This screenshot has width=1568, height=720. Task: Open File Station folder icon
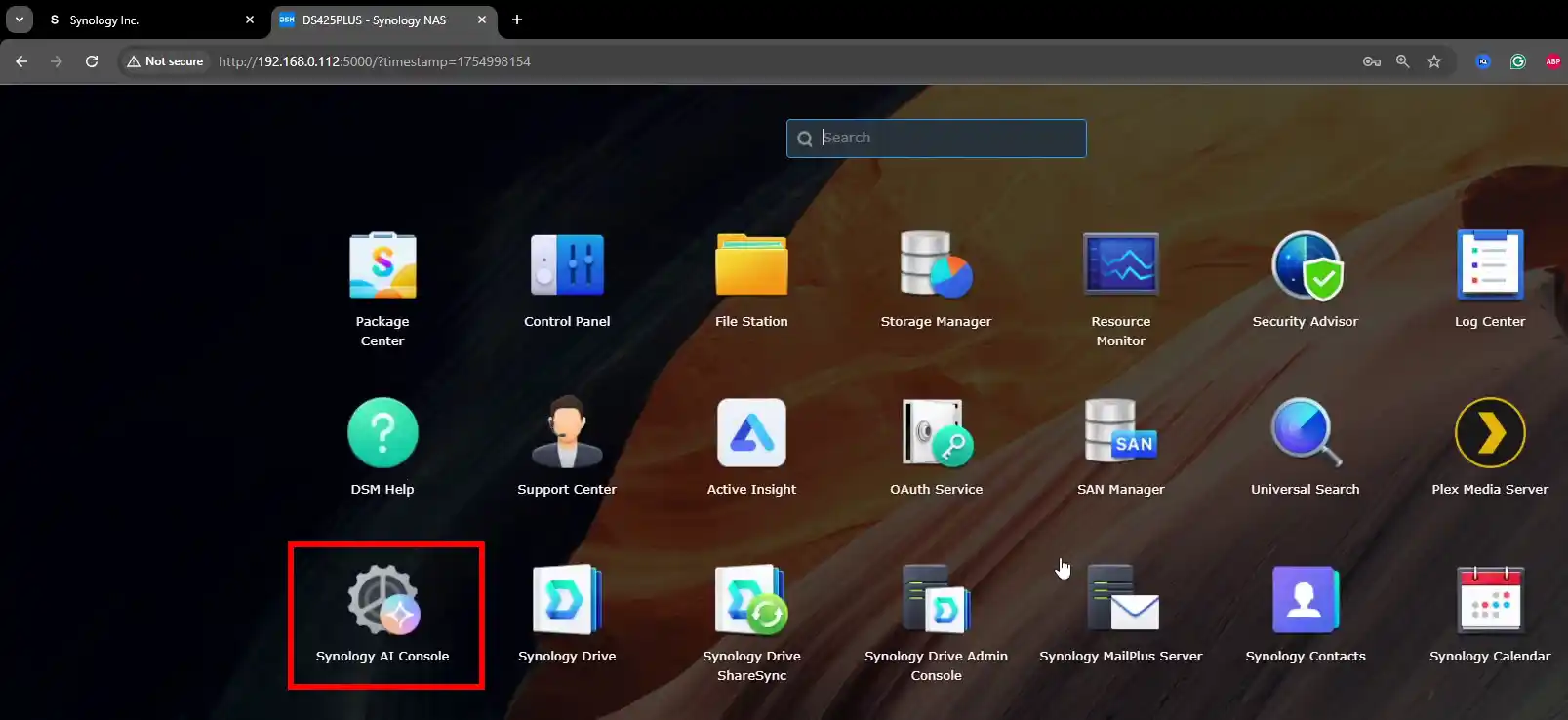(x=751, y=265)
